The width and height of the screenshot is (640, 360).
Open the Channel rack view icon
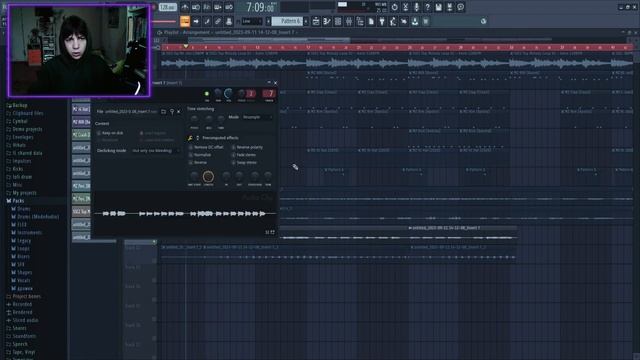[x=338, y=21]
